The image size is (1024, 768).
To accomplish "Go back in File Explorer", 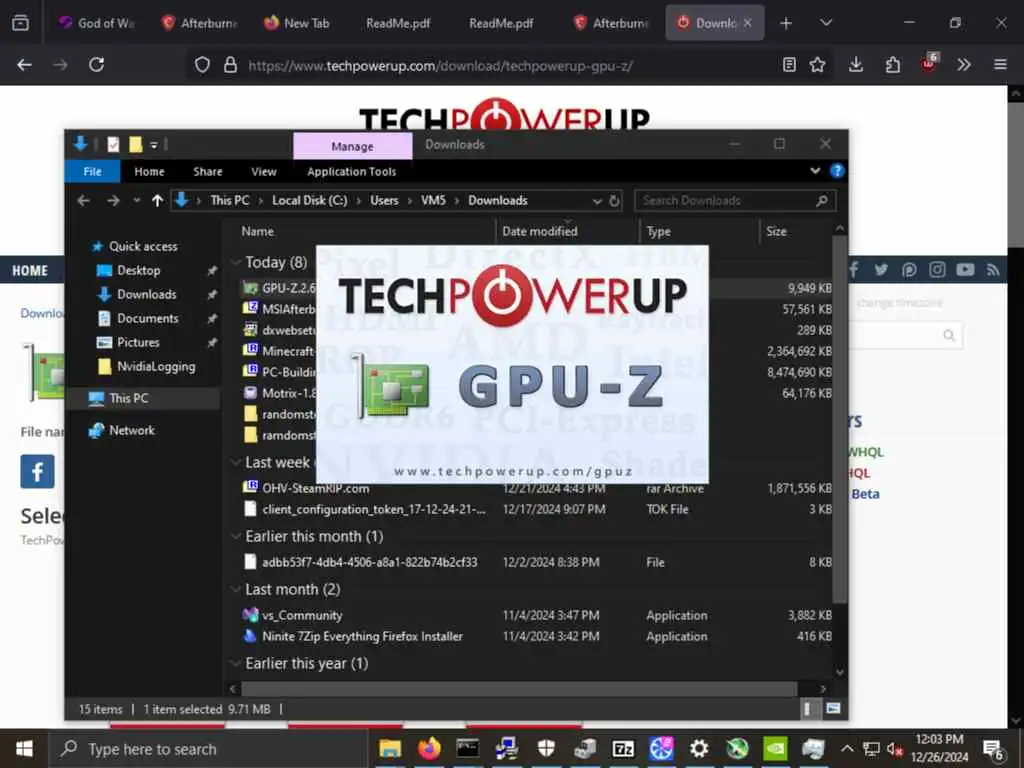I will [x=84, y=200].
